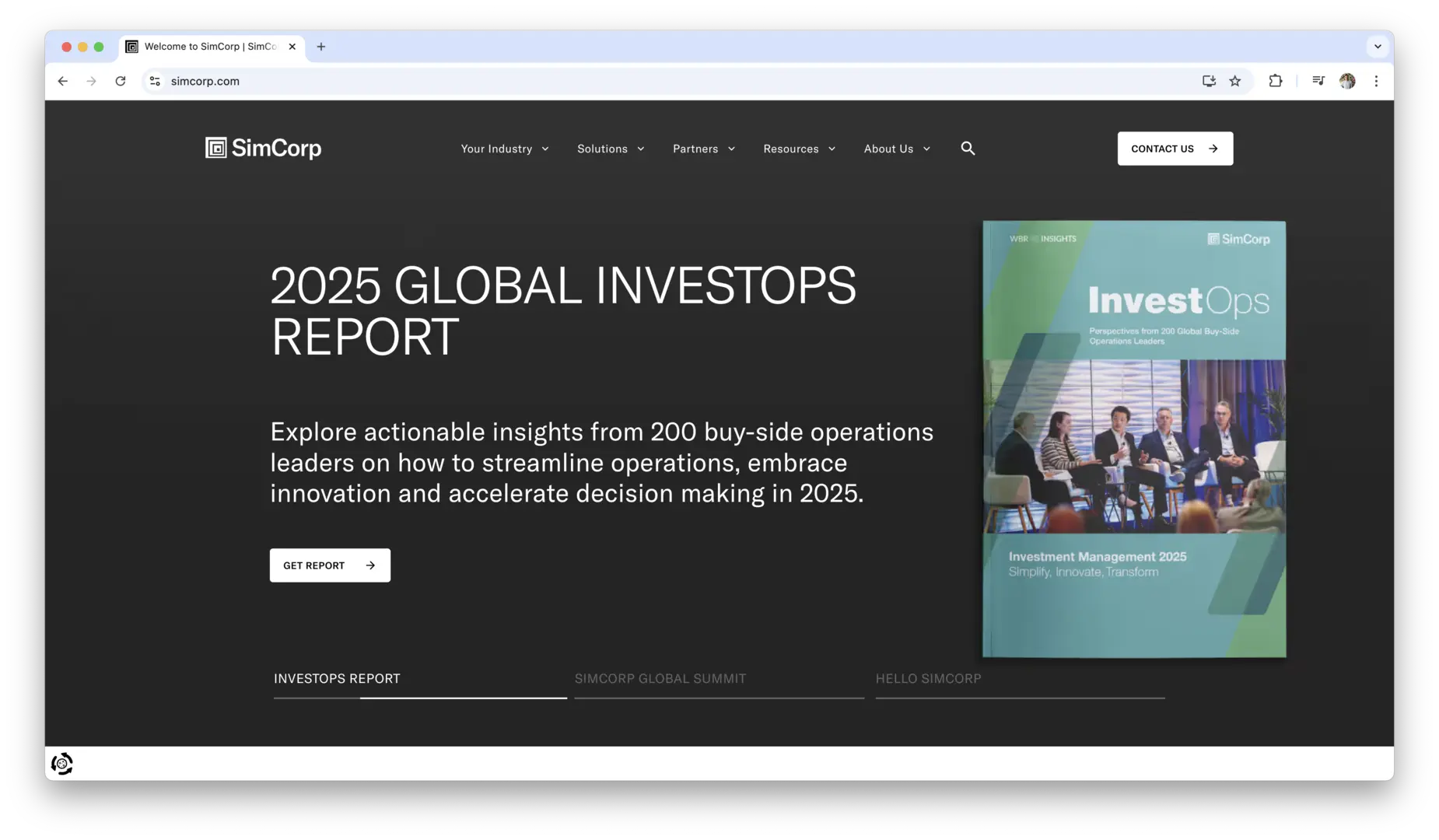Click the install app icon in address bar
Viewport: 1439px width, 840px height.
click(1209, 81)
